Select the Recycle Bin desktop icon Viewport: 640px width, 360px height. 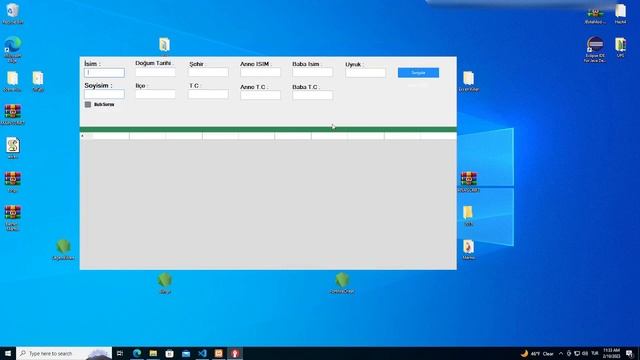tap(13, 13)
